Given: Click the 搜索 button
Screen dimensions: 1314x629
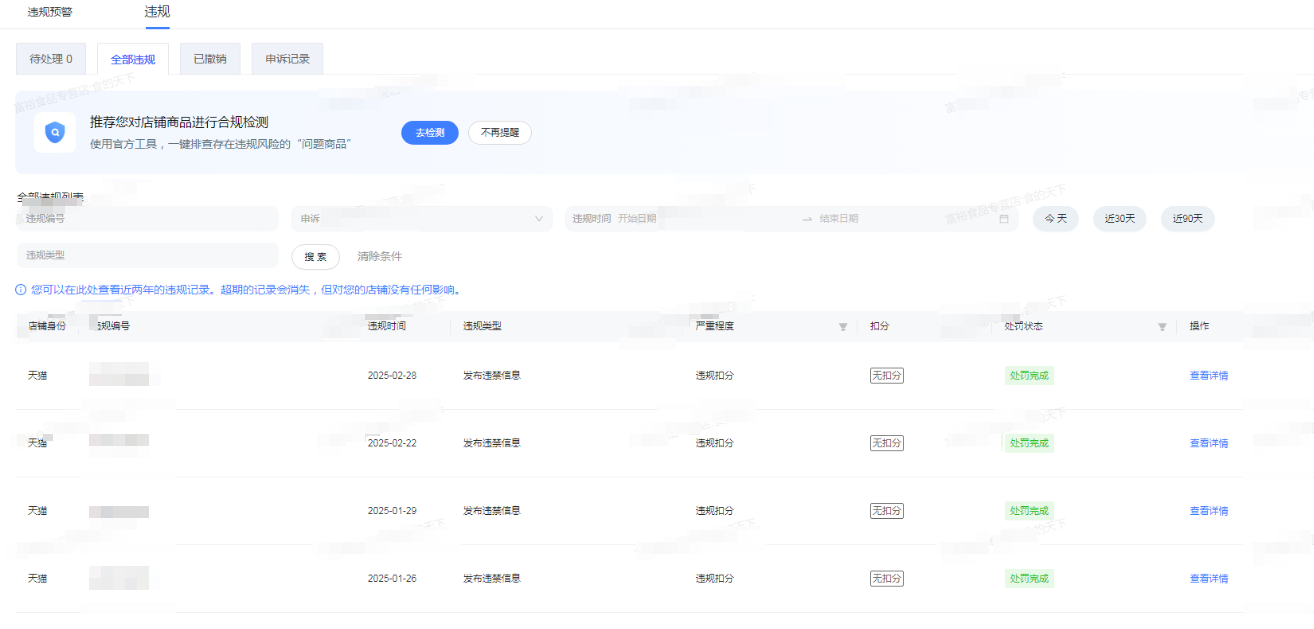Looking at the screenshot, I should coord(315,257).
